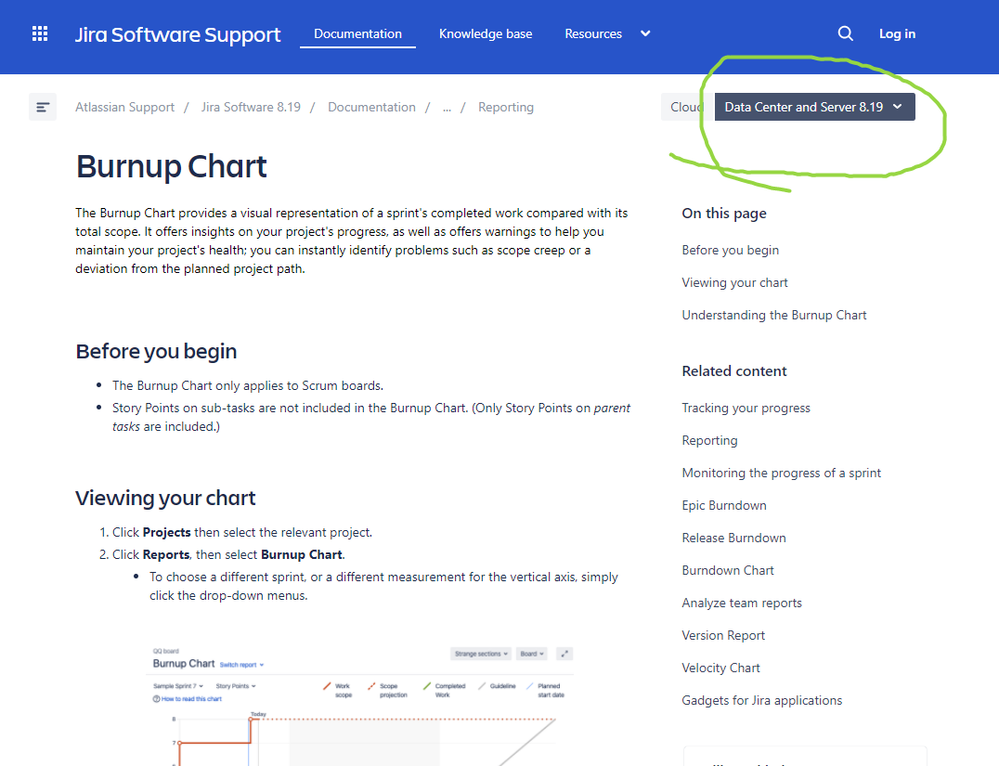The height and width of the screenshot is (766, 999).
Task: Click the search magnifier icon in header
Action: click(845, 34)
